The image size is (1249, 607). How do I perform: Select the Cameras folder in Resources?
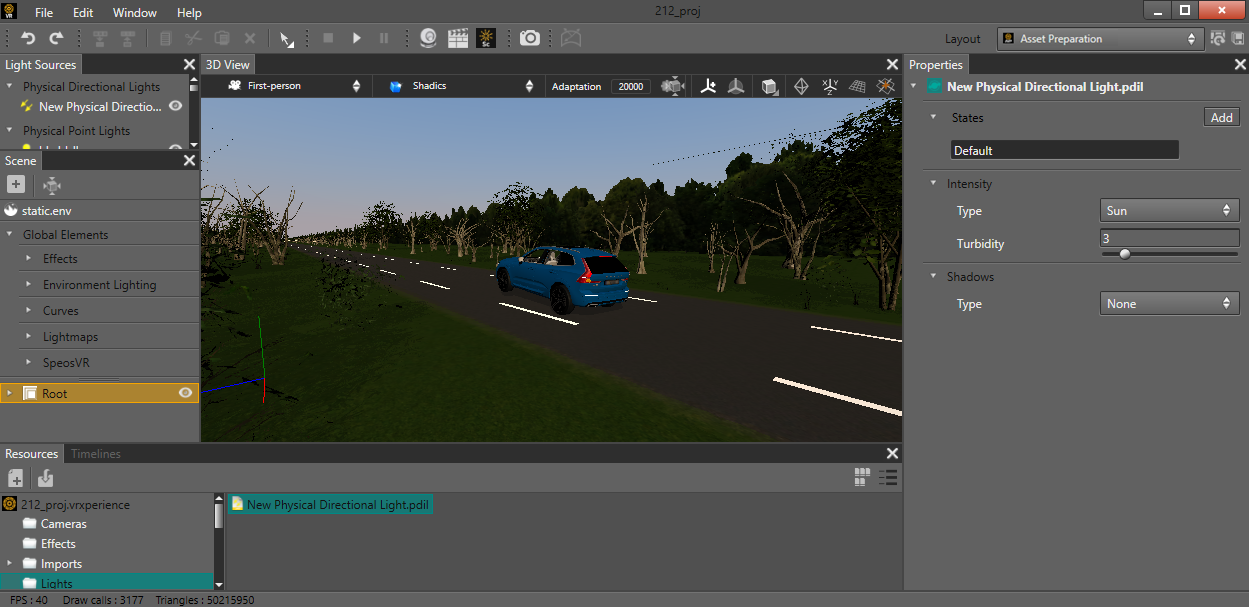pyautogui.click(x=63, y=524)
